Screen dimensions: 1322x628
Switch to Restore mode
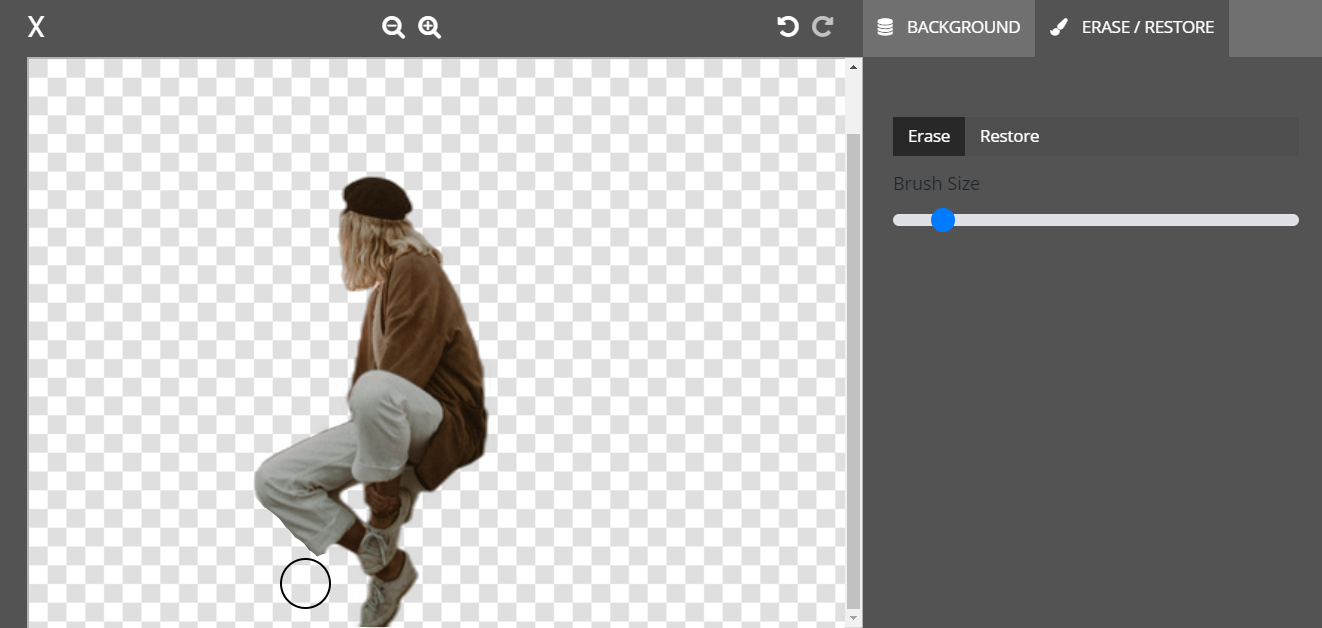(1009, 137)
